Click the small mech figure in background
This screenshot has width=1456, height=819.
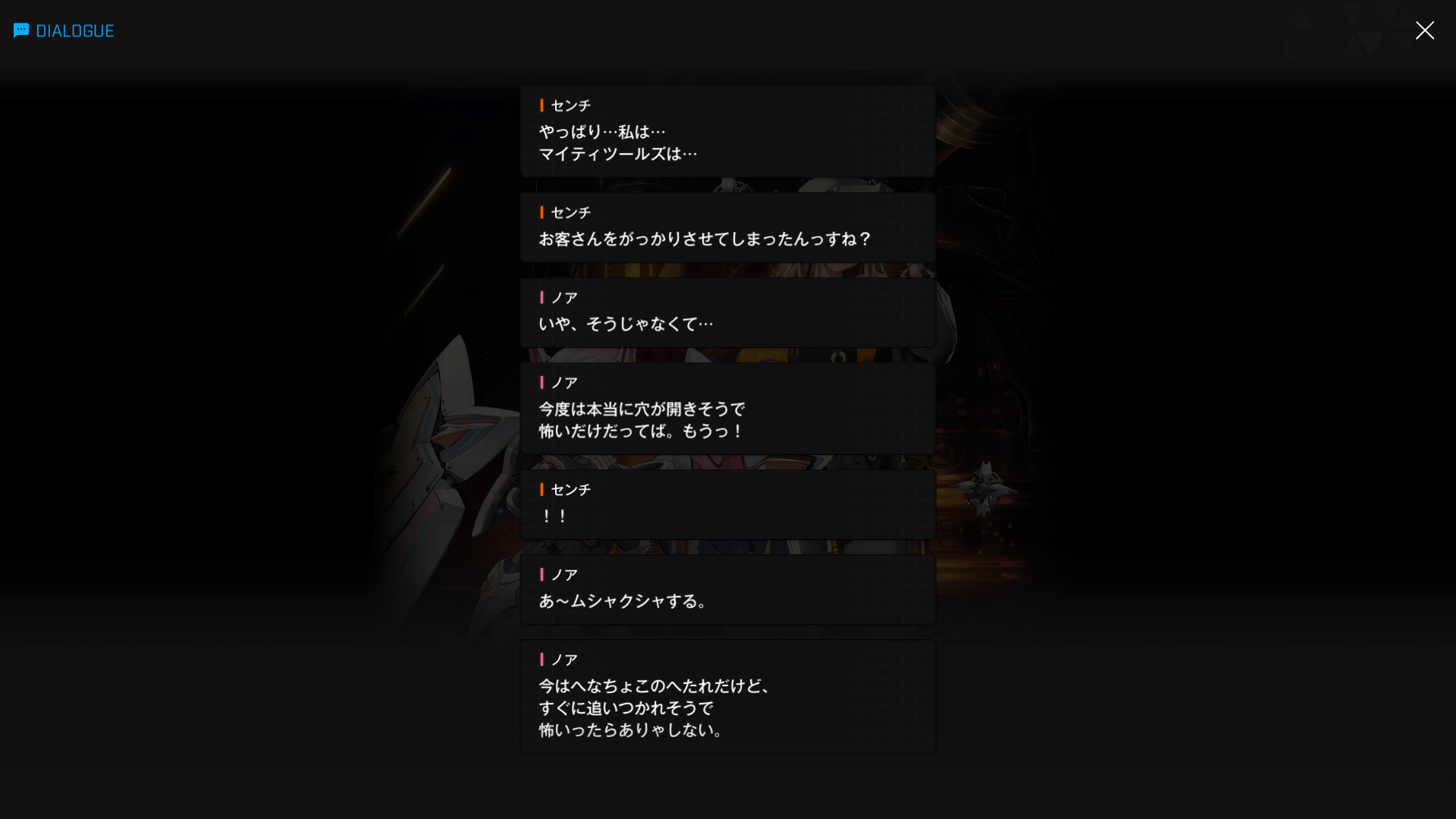[984, 489]
